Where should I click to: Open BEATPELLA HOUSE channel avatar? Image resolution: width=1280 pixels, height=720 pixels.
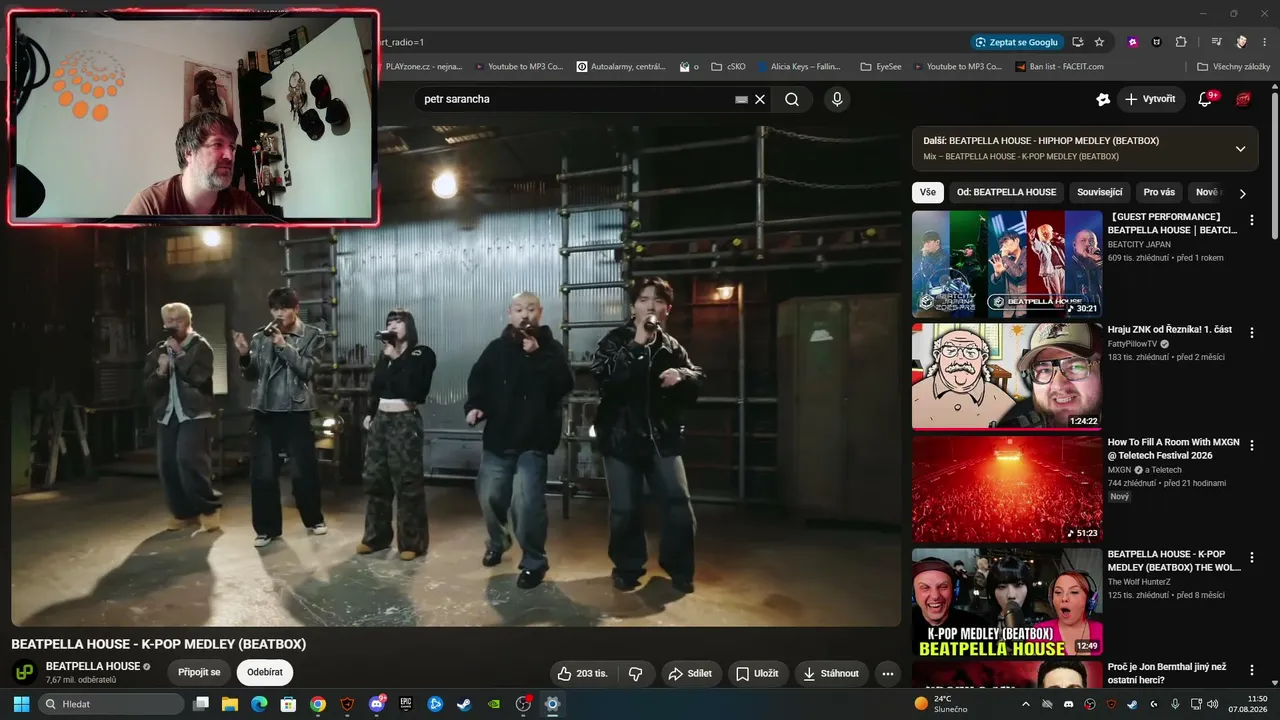[25, 673]
